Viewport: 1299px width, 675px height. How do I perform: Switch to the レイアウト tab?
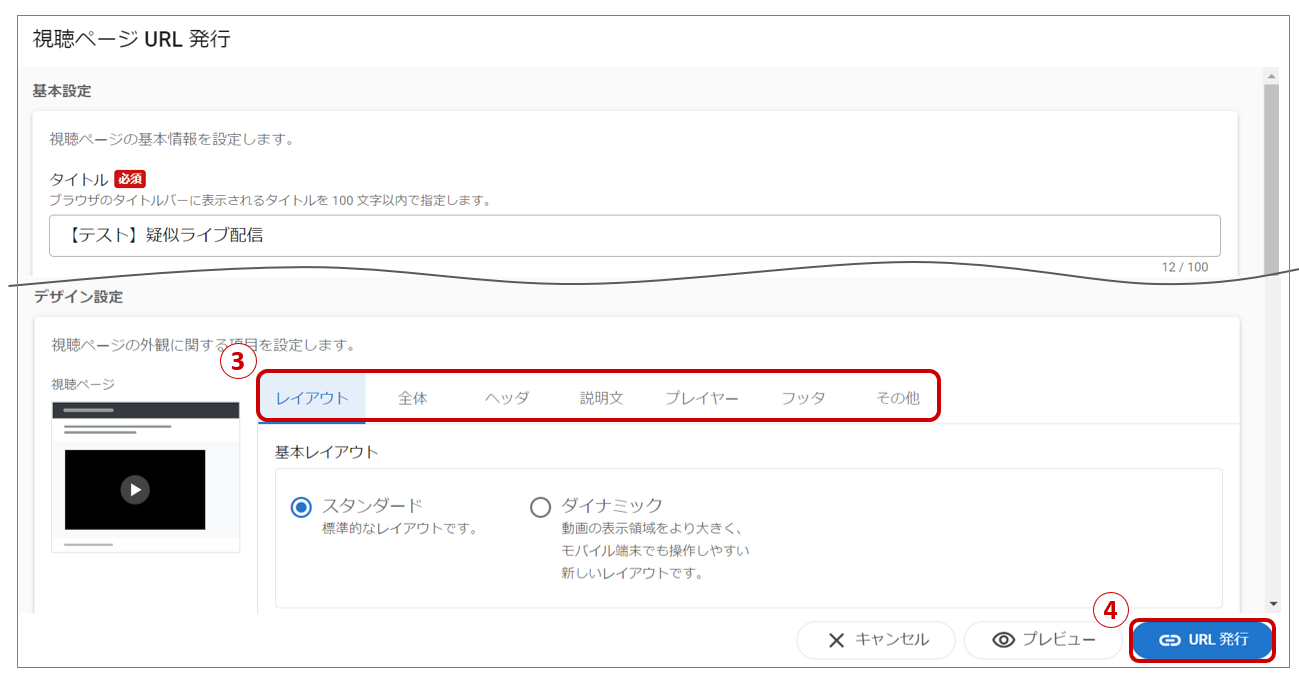click(x=312, y=398)
